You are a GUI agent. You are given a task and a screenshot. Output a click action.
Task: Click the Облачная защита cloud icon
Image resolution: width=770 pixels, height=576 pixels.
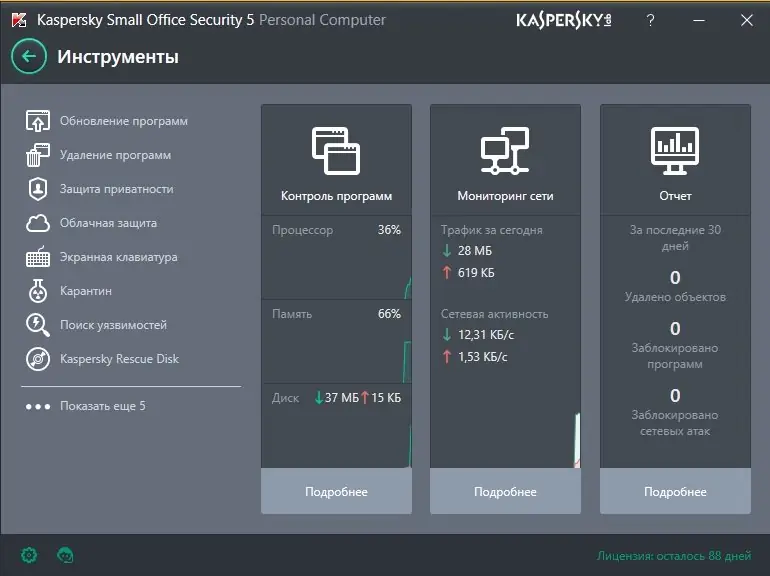click(38, 223)
